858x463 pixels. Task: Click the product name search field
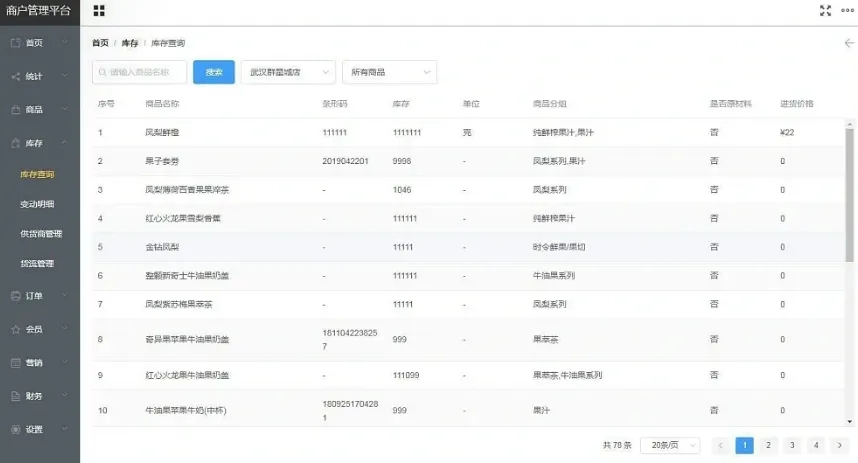click(x=140, y=72)
